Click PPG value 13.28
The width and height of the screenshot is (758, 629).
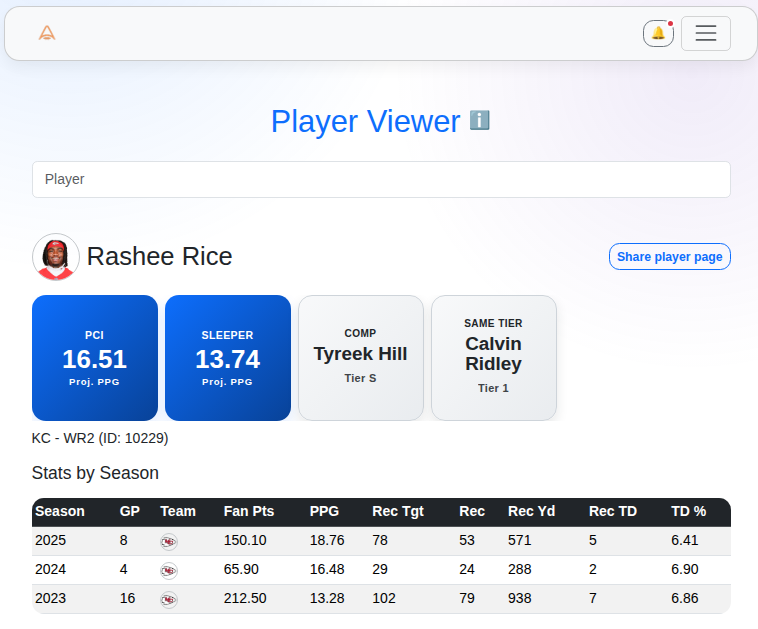pos(327,598)
